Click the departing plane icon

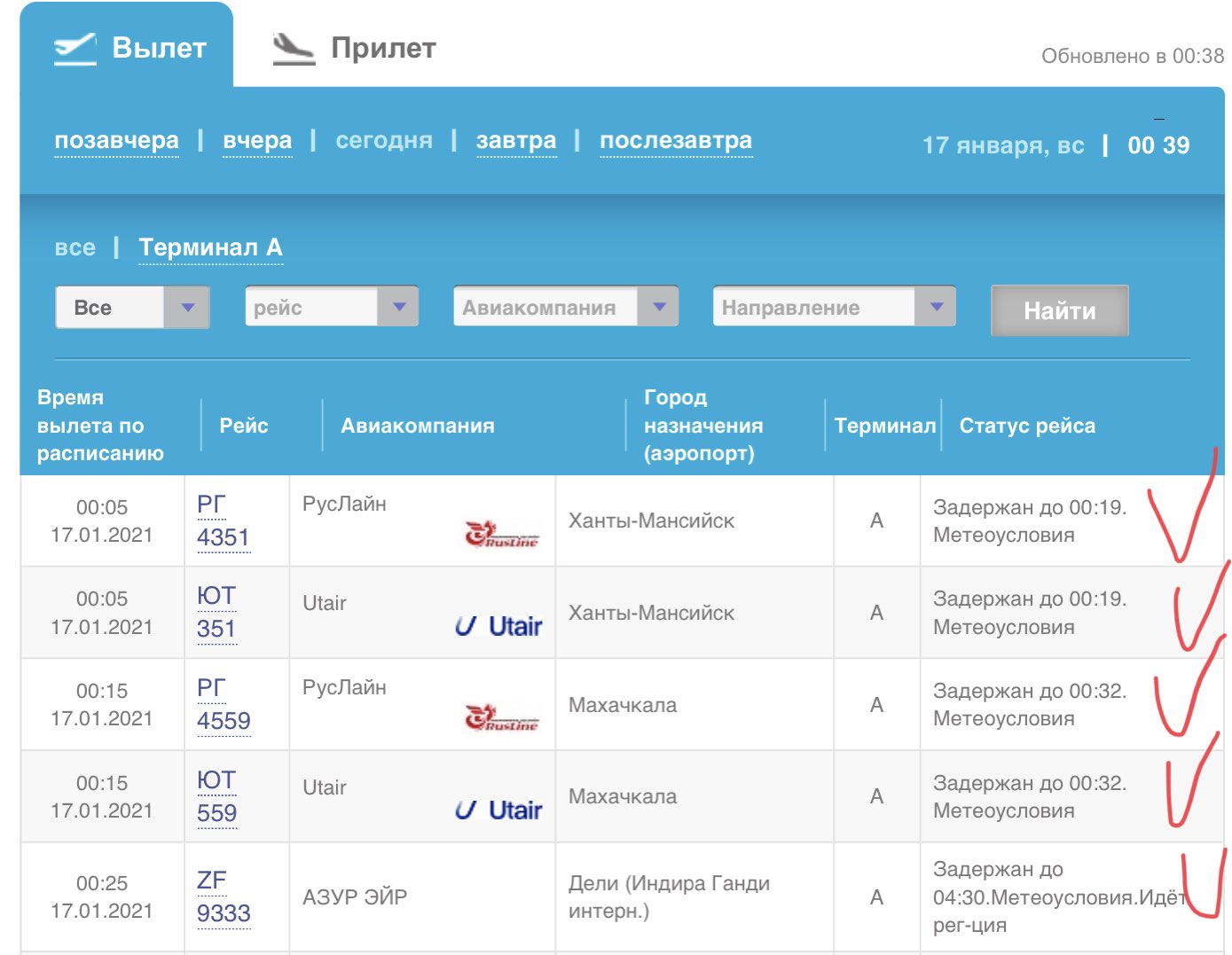click(75, 48)
